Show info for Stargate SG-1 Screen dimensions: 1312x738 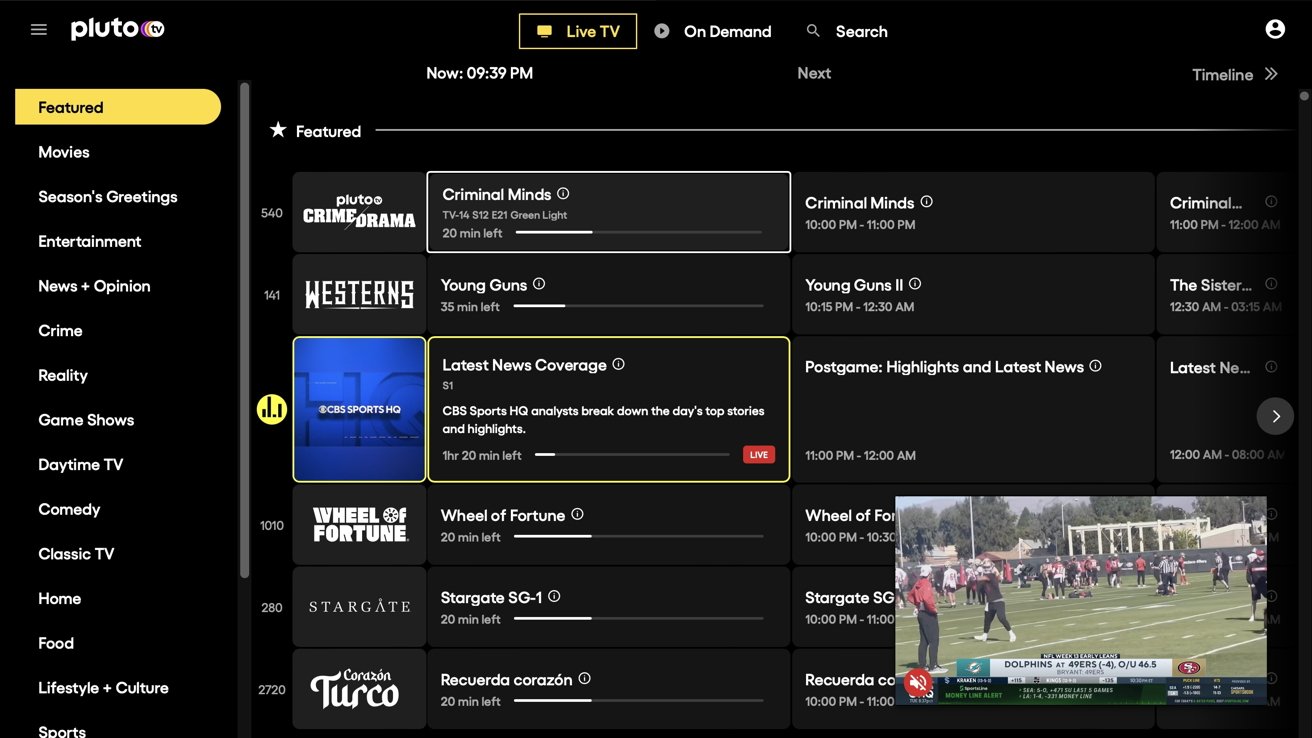(x=554, y=596)
